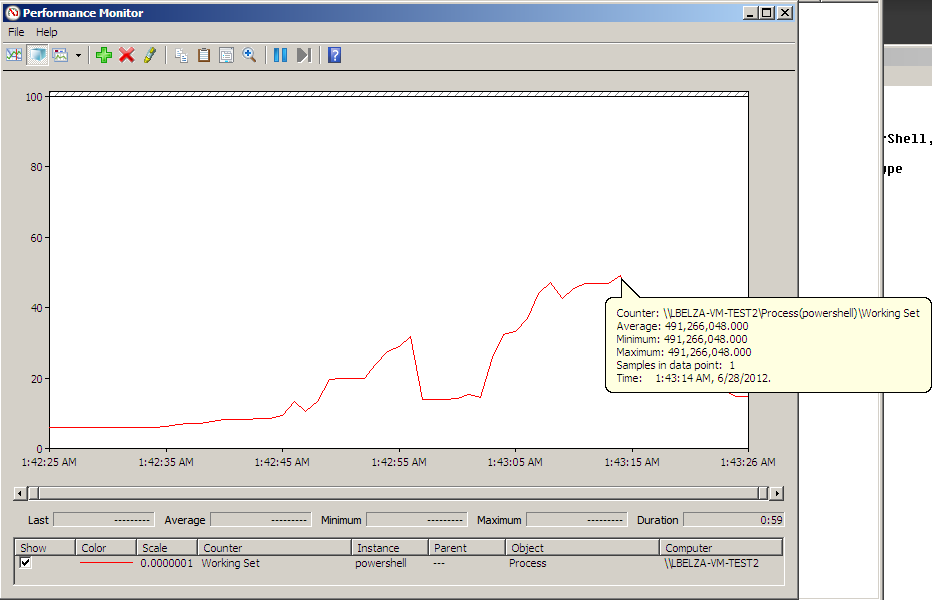This screenshot has width=932, height=600.
Task: Click green Add counter plus icon
Action: tap(104, 55)
